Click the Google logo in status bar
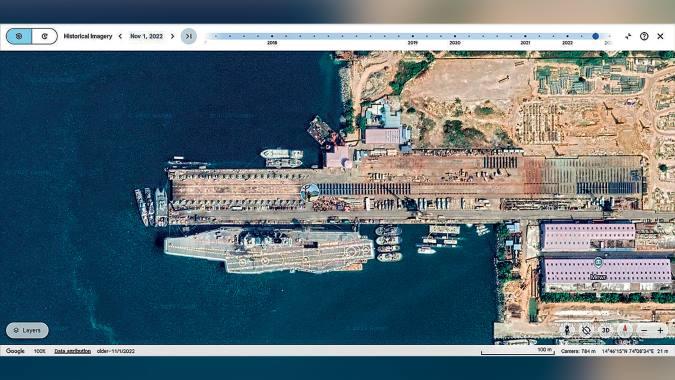 pos(15,351)
